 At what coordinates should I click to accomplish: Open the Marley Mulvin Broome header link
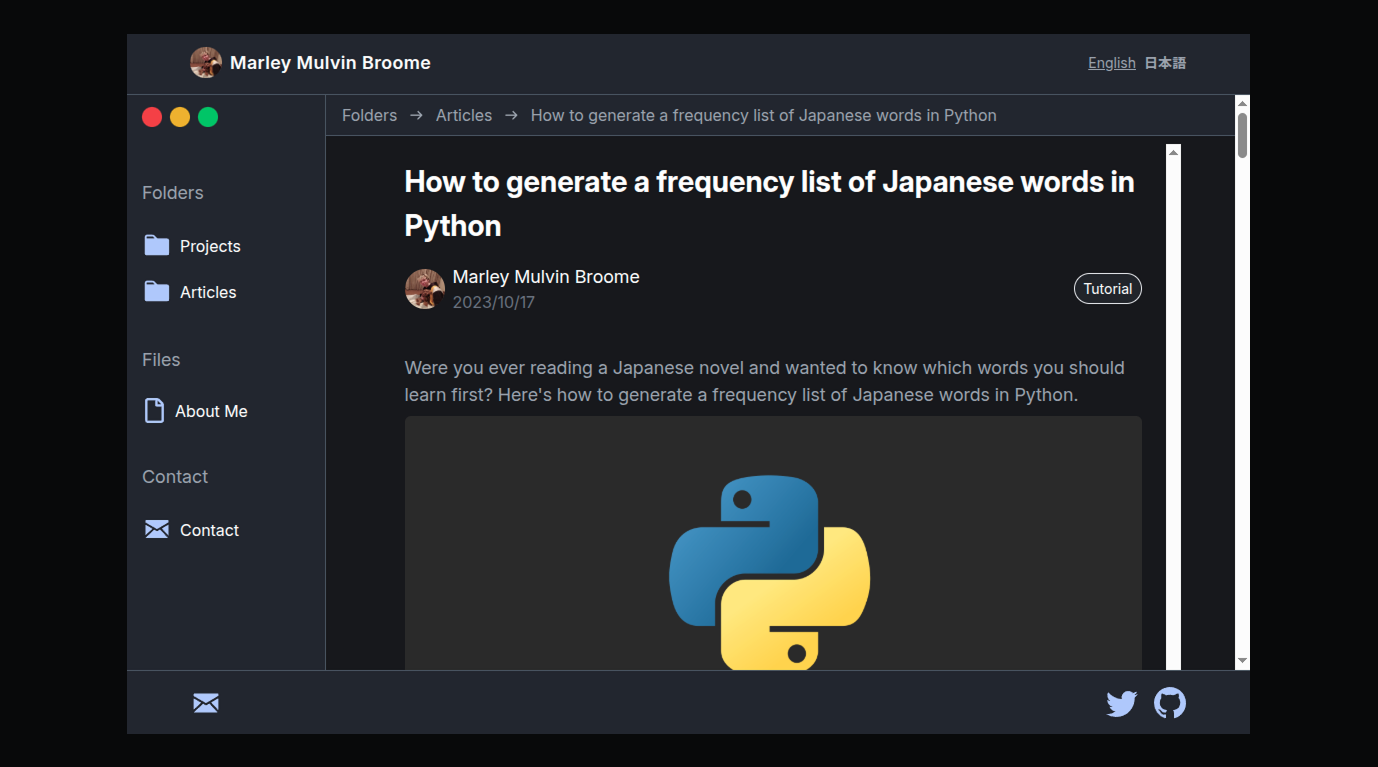pos(330,62)
